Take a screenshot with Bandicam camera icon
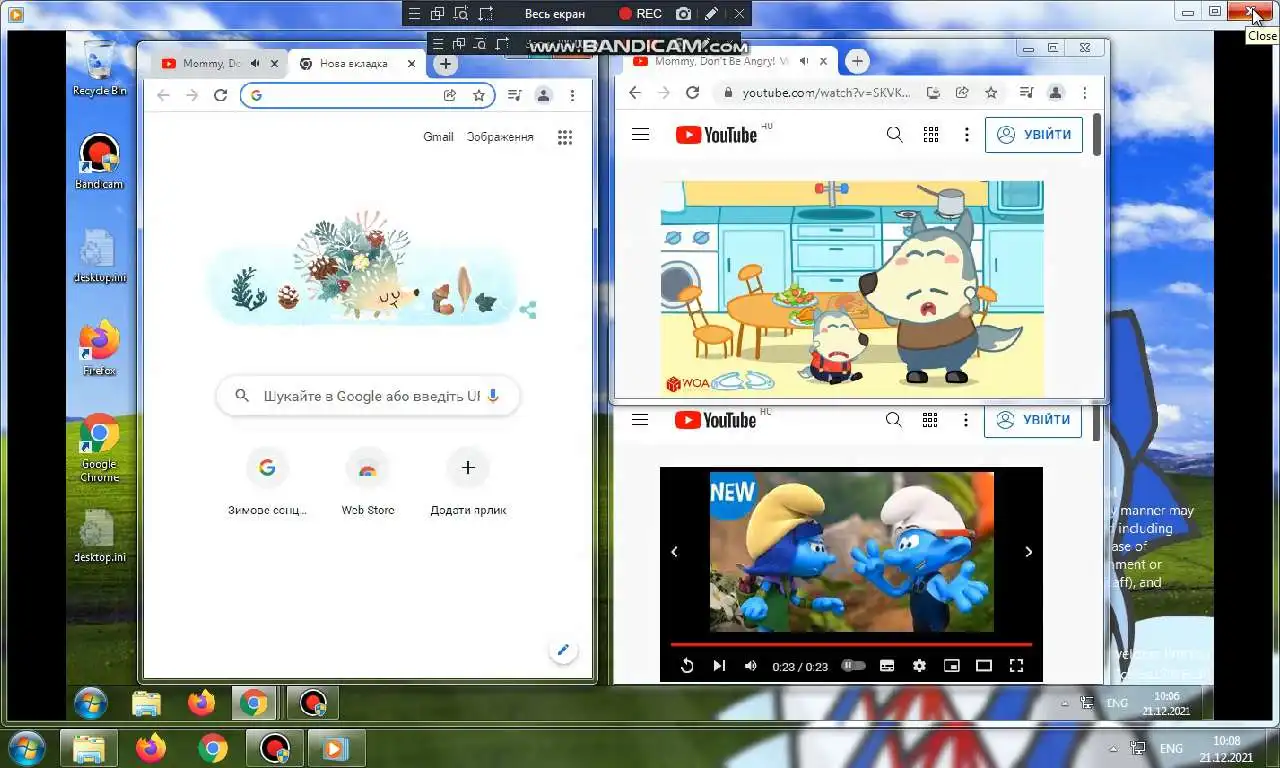 683,14
